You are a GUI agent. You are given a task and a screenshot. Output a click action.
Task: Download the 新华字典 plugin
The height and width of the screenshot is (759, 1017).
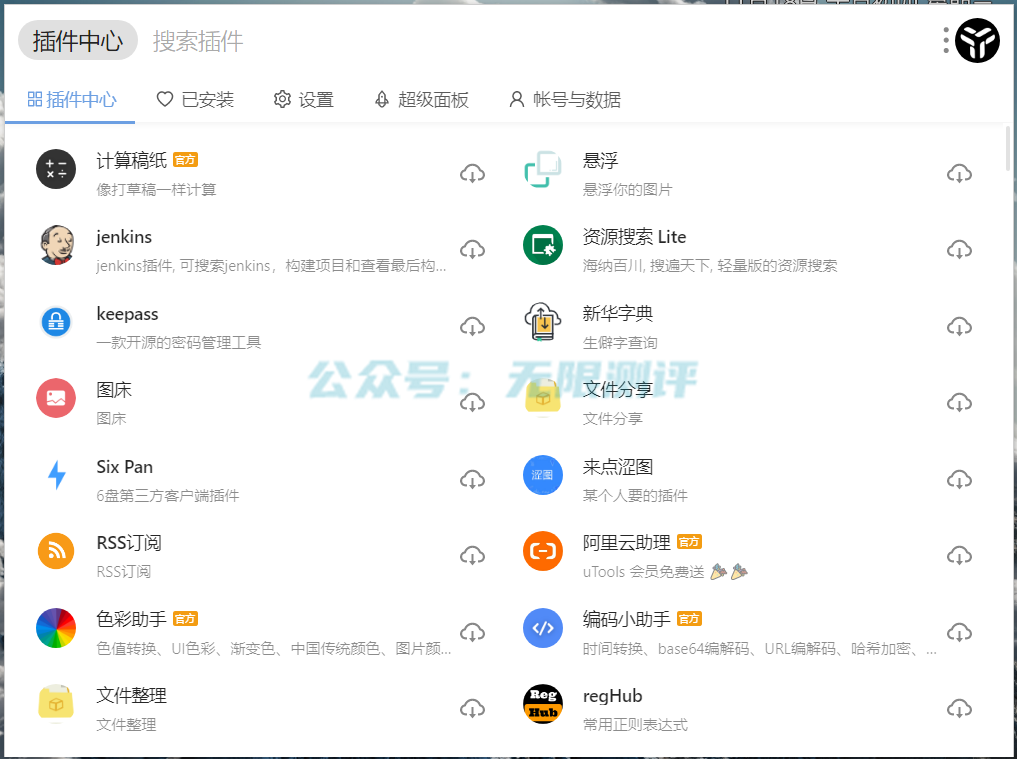pos(959,326)
